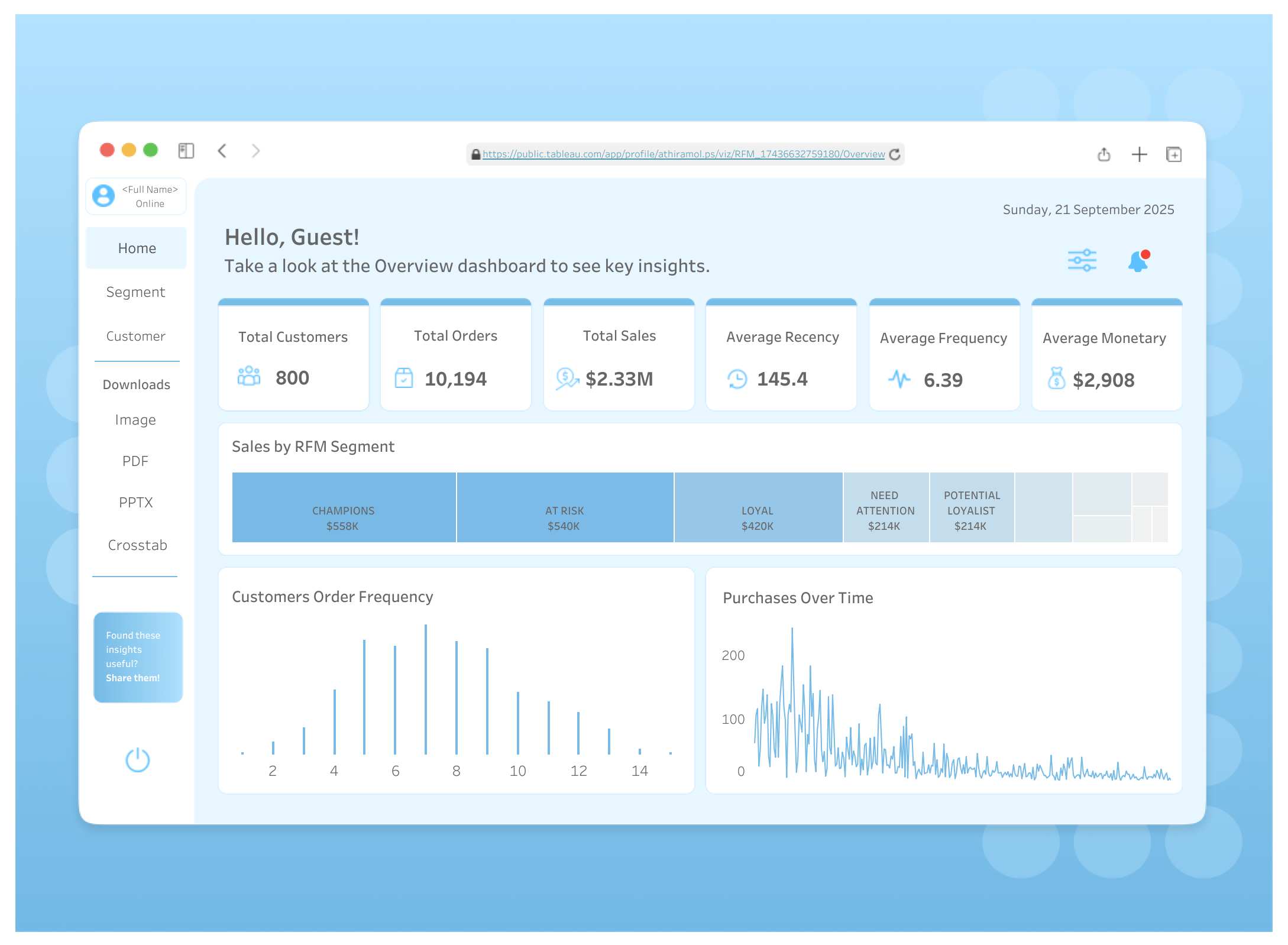Click the power button at sidebar bottom
The image size is (1288, 945).
point(137,761)
